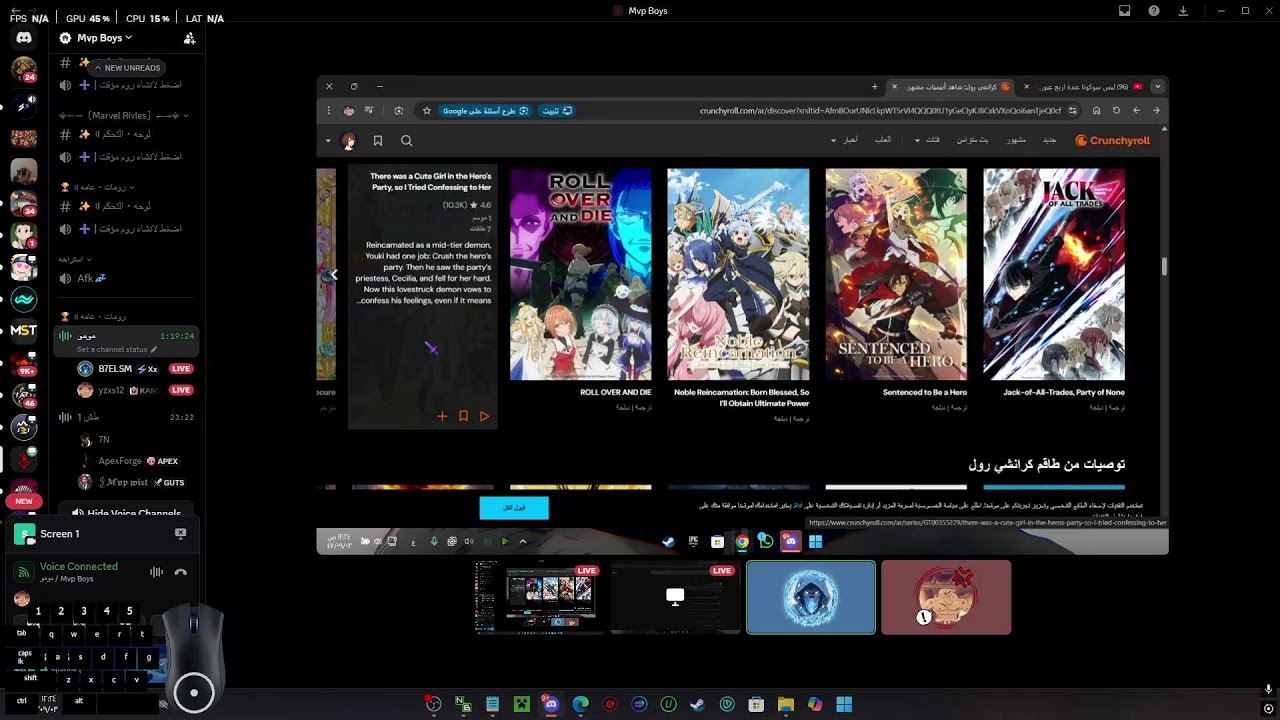Click the Jack-of-All-Trades, Party of None title
Screen dimensions: 1280x720
click(x=1064, y=393)
